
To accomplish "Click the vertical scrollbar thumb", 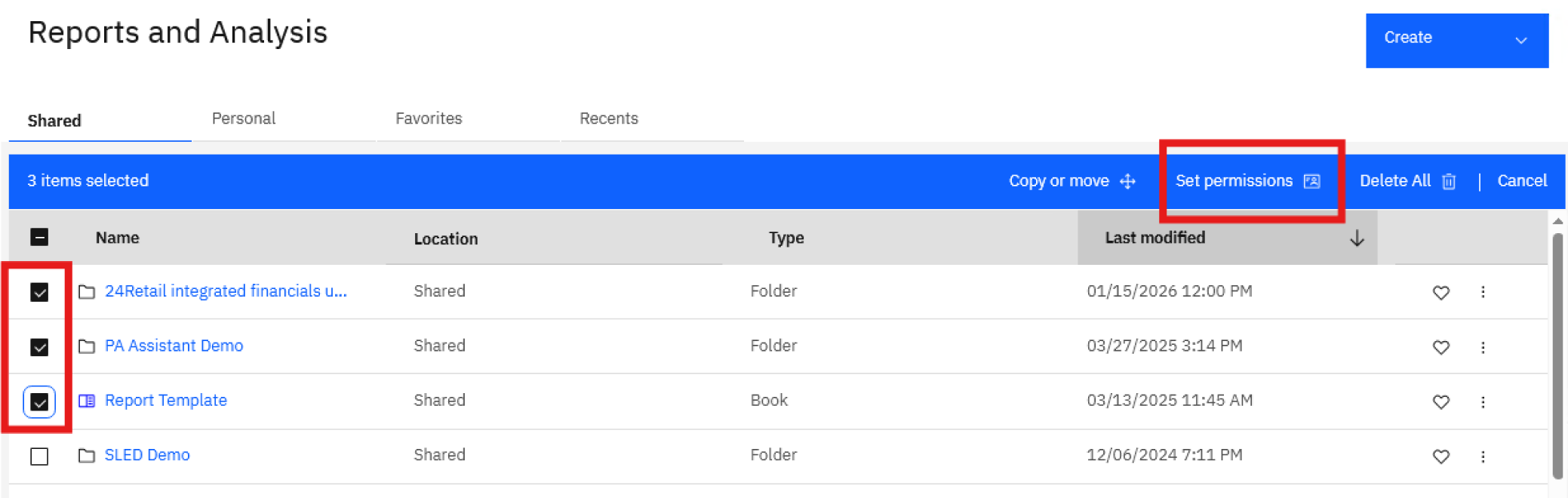I will [1557, 355].
